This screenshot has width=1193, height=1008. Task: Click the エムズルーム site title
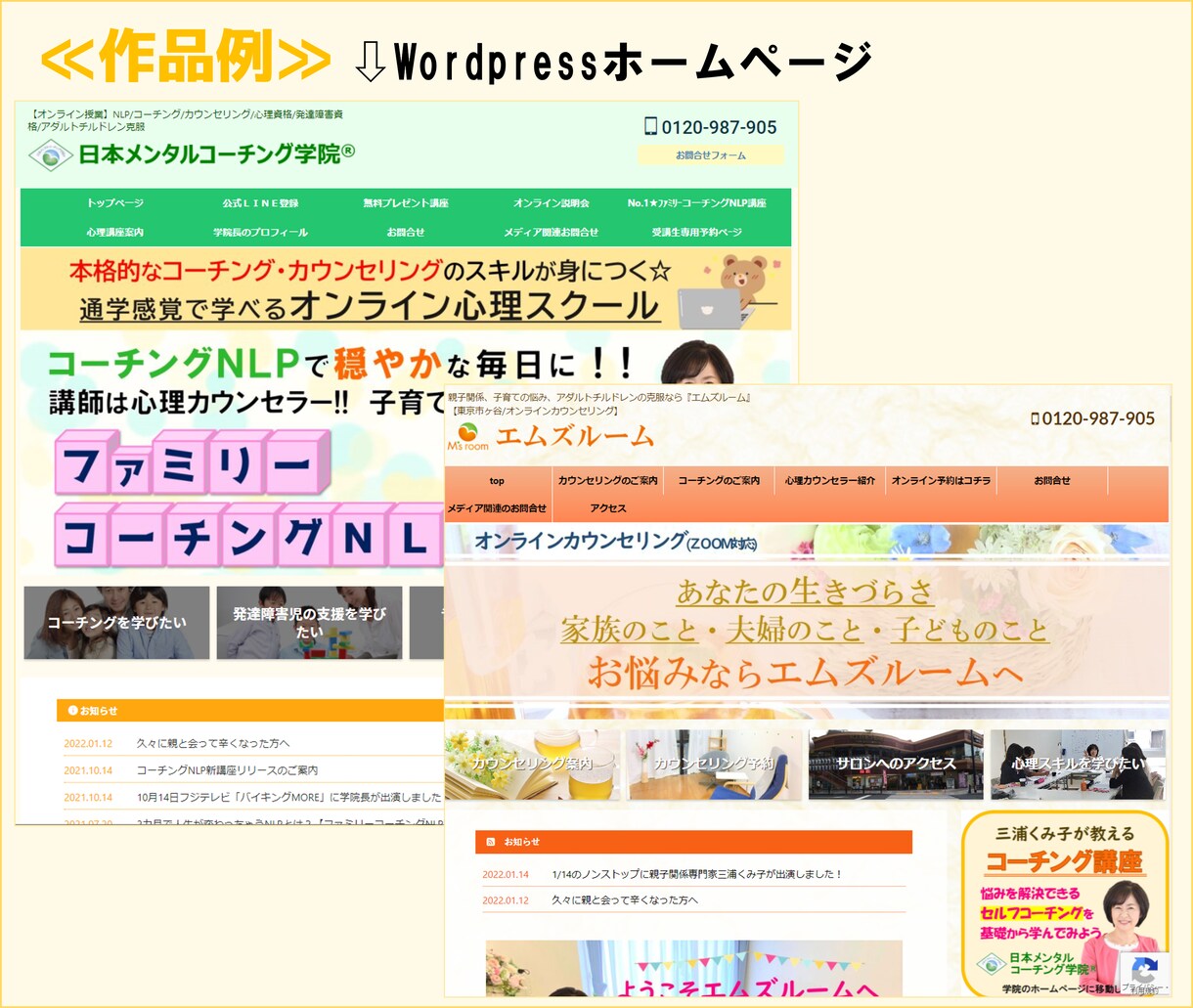pos(575,436)
